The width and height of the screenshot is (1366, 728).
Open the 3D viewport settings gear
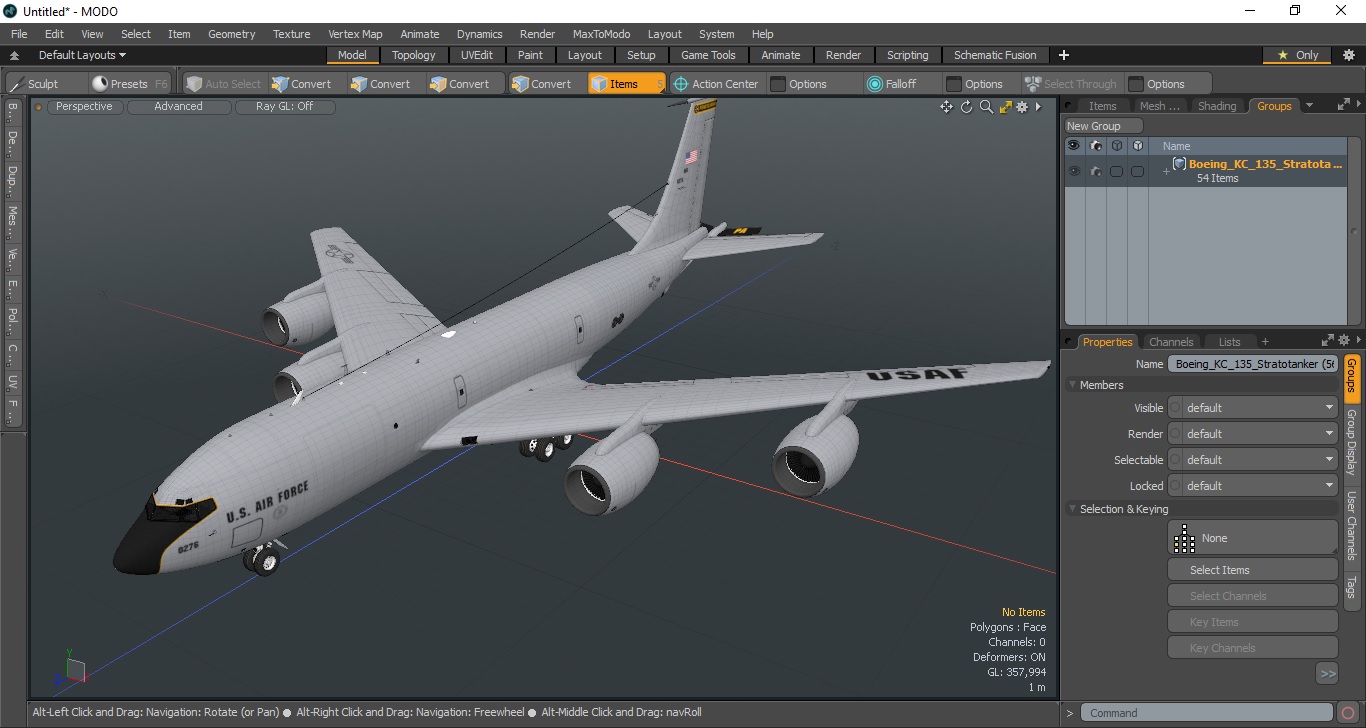point(1022,107)
